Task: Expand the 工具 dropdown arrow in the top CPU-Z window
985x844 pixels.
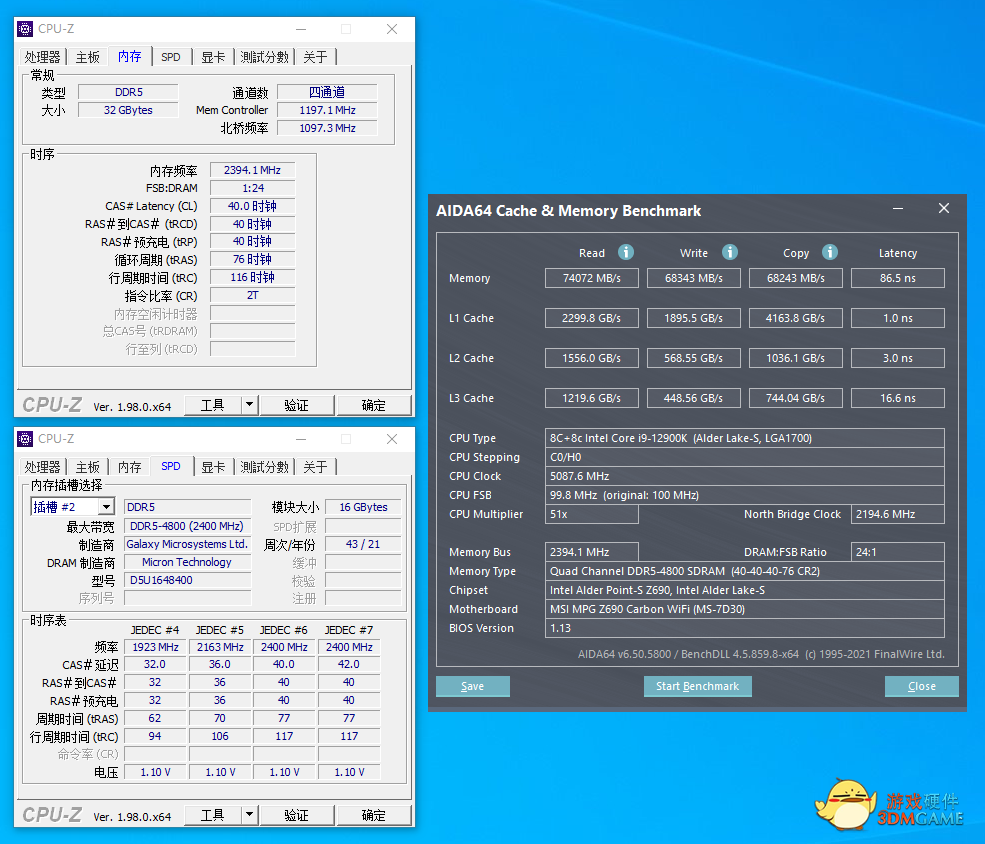Action: [x=249, y=405]
